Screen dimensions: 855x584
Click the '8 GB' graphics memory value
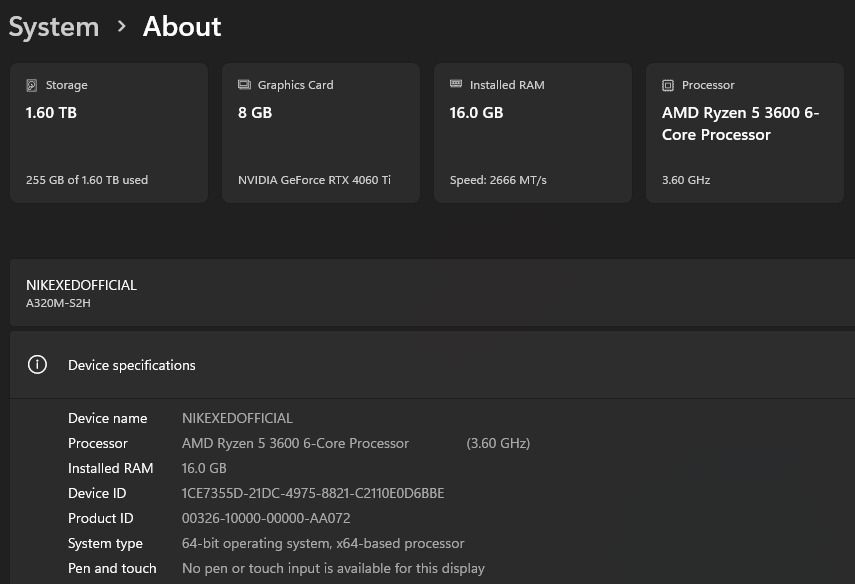[x=255, y=113]
